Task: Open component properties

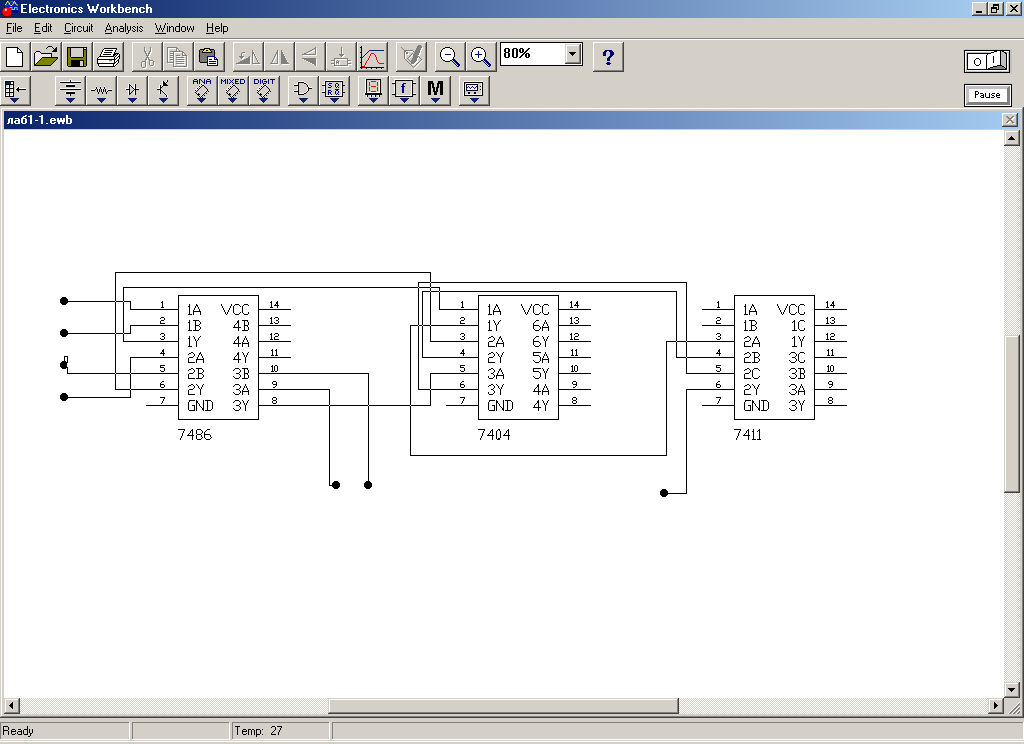Action: pos(411,57)
